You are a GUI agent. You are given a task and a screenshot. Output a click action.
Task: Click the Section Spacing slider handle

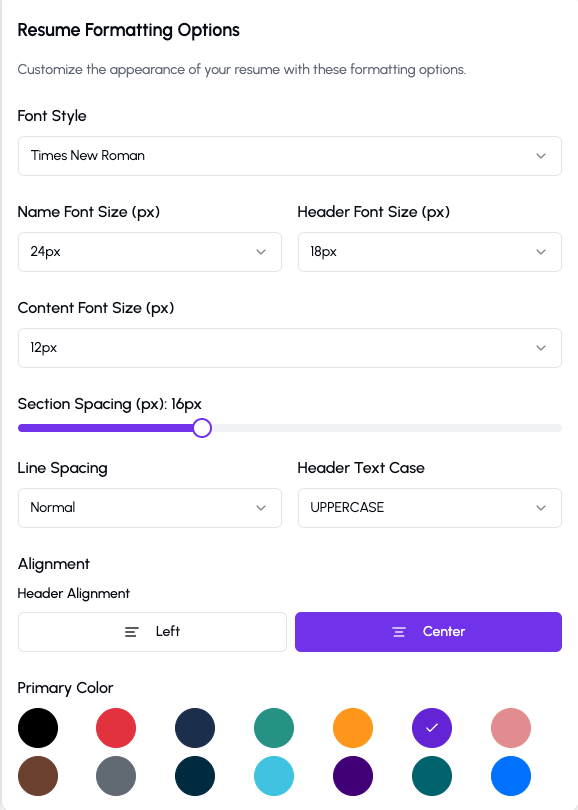point(202,428)
